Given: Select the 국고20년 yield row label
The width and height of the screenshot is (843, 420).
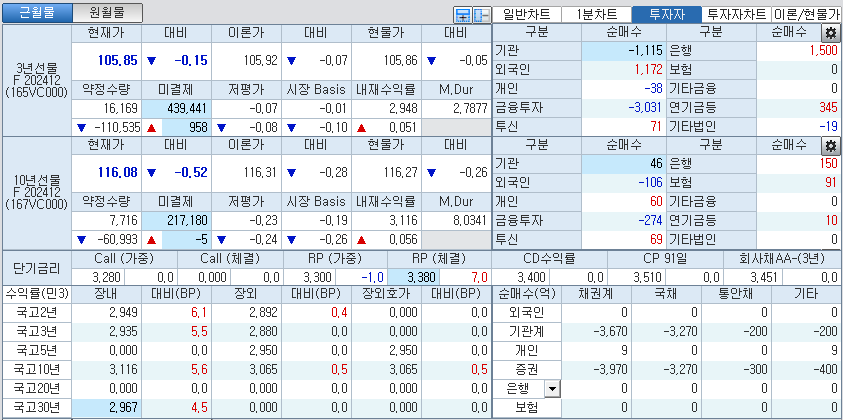Looking at the screenshot, I should click(37, 388).
